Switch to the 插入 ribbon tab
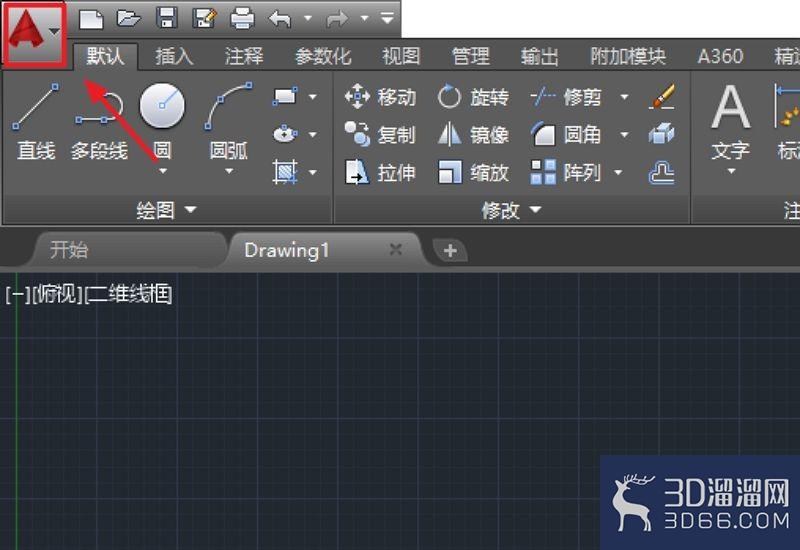Viewport: 800px width, 550px height. coord(174,56)
